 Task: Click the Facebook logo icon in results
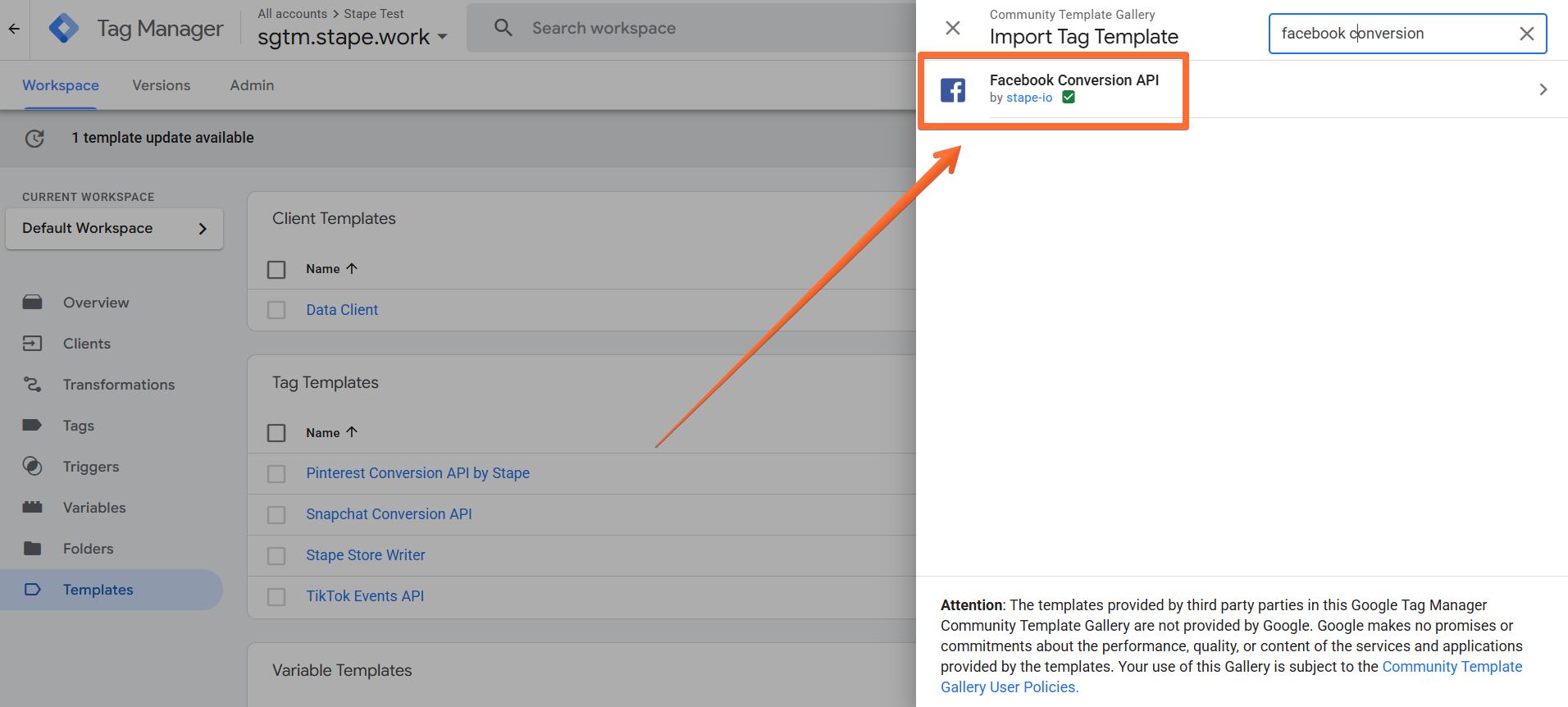tap(953, 89)
